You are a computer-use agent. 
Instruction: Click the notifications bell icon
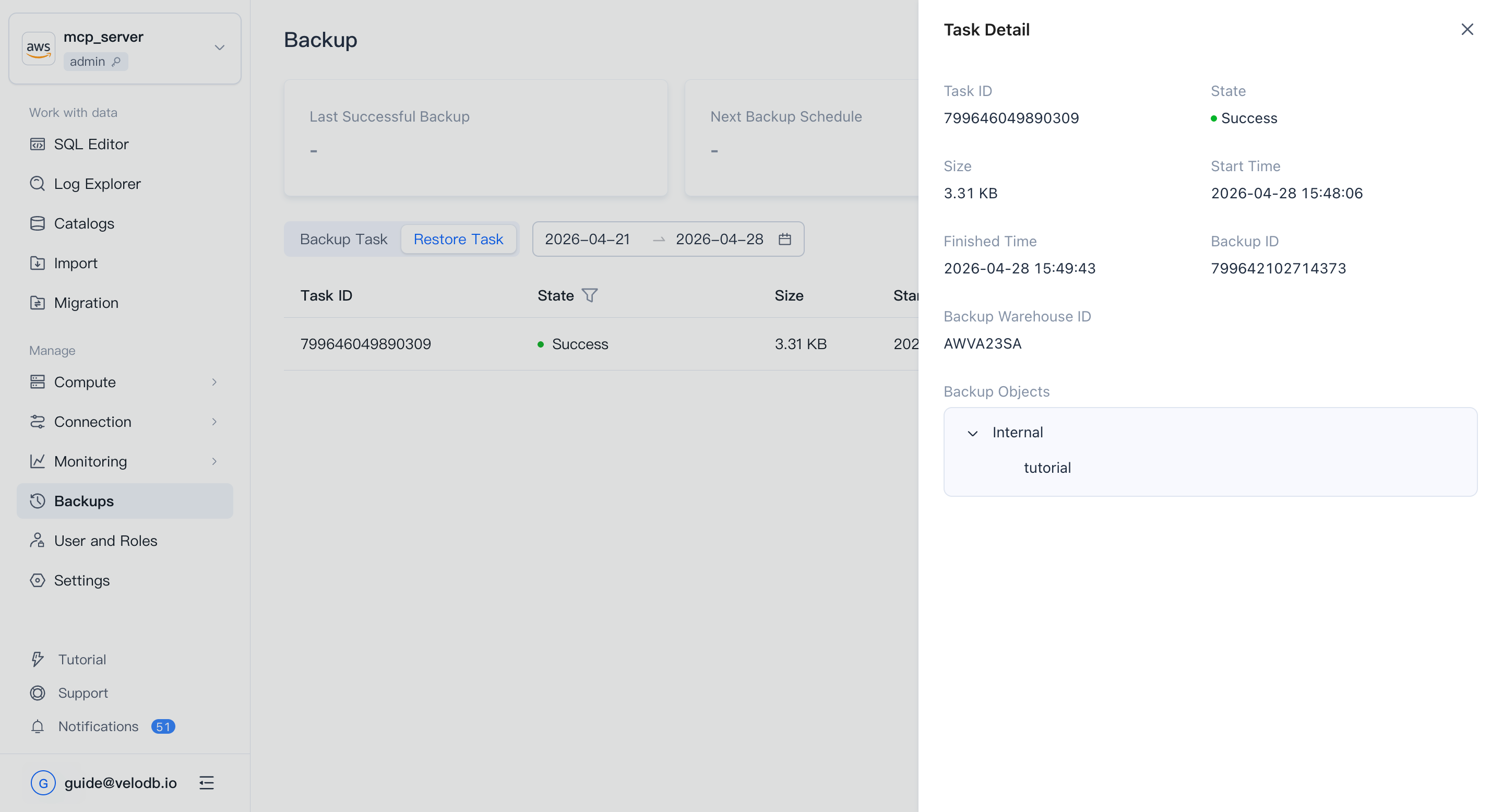tap(38, 726)
